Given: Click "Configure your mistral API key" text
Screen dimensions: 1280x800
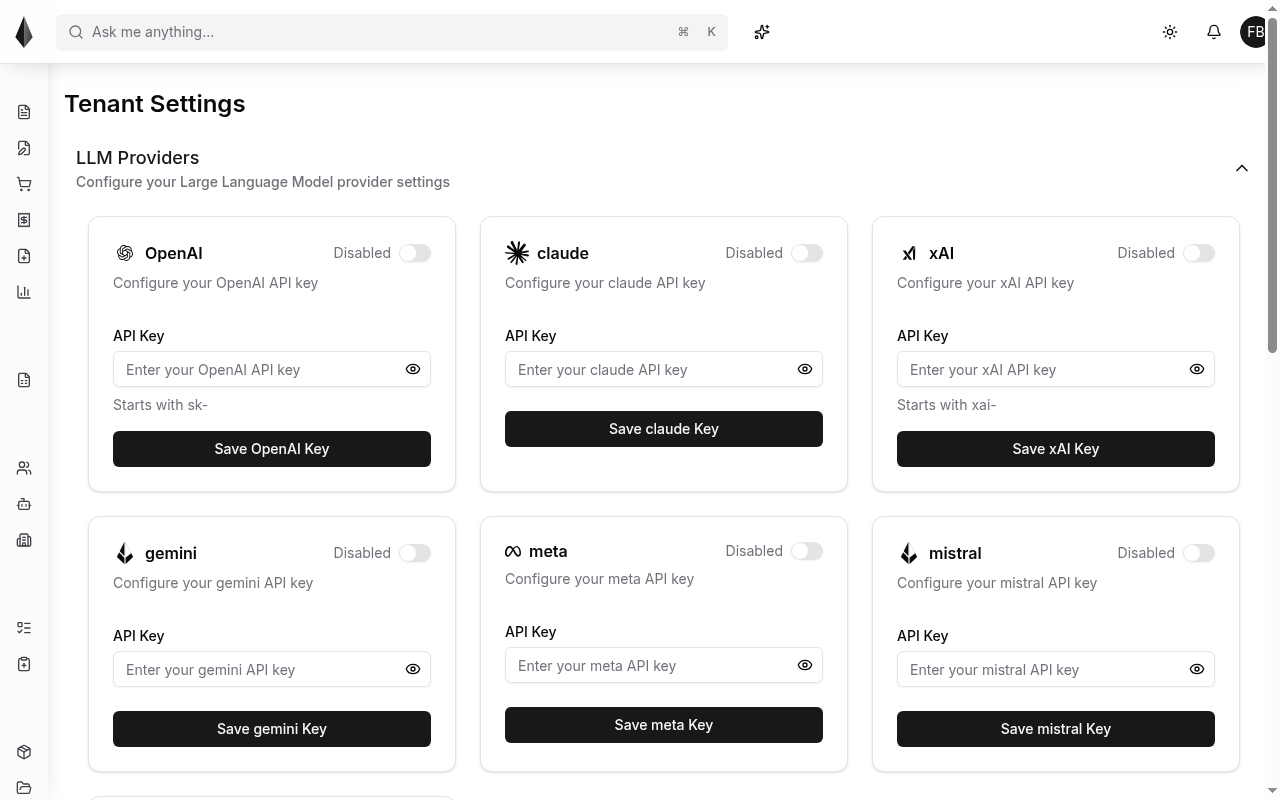Looking at the screenshot, I should tap(997, 583).
